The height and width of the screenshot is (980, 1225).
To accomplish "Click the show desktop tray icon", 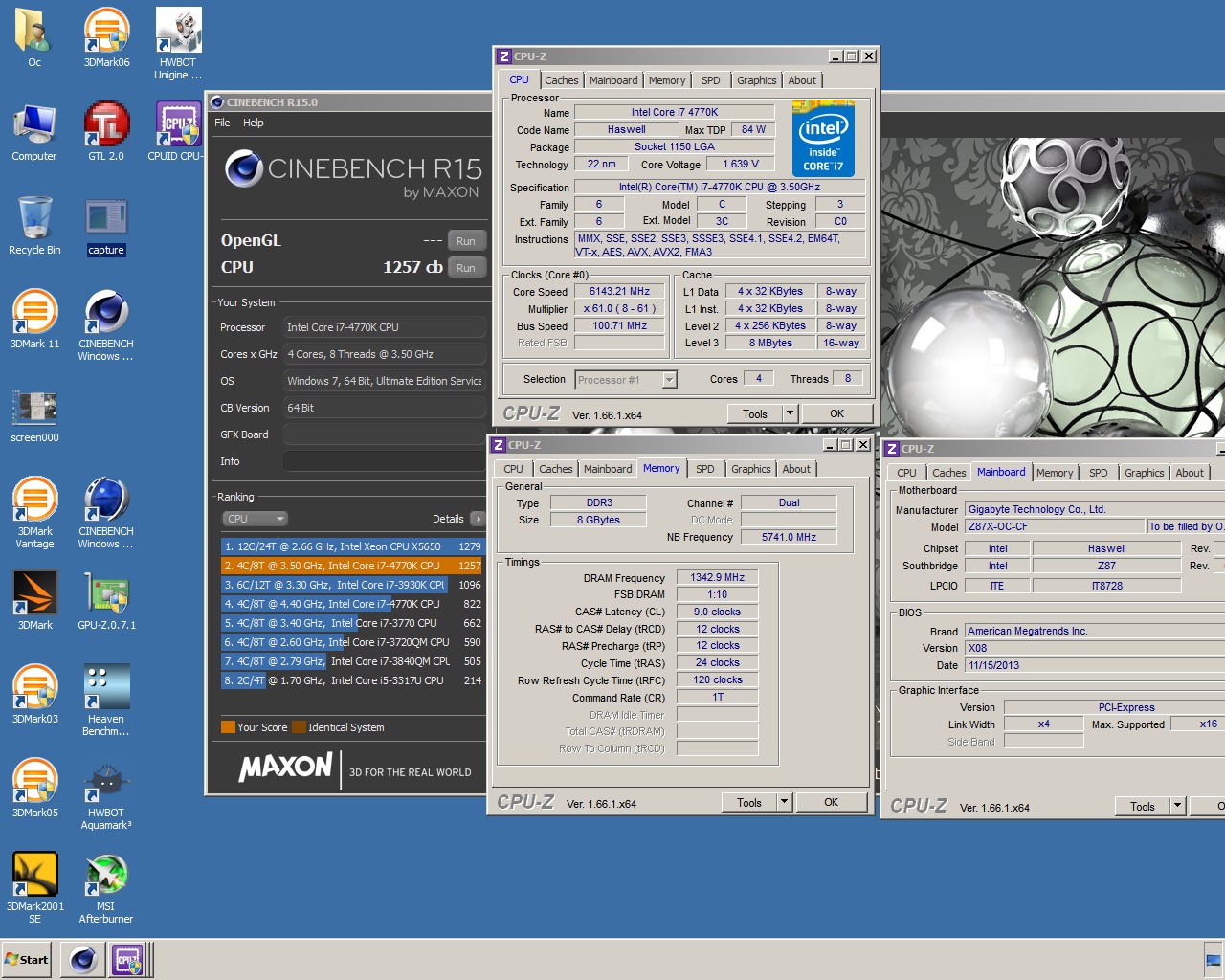I will coord(1214,959).
